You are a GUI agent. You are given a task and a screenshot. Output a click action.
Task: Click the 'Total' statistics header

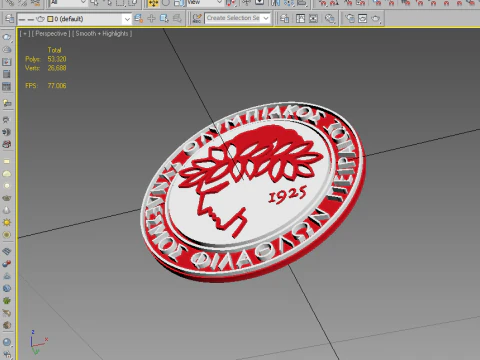pyautogui.click(x=54, y=50)
